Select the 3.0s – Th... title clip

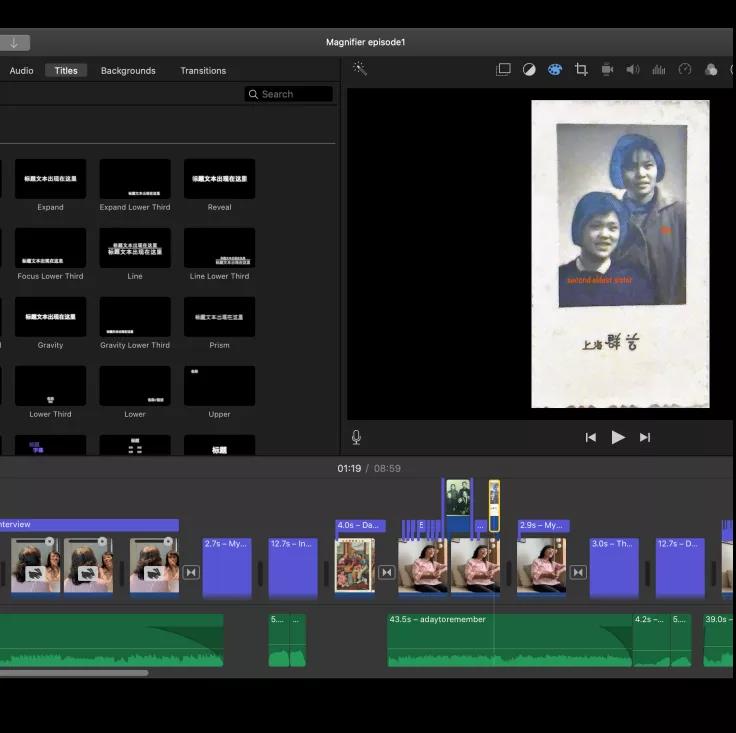pyautogui.click(x=614, y=568)
